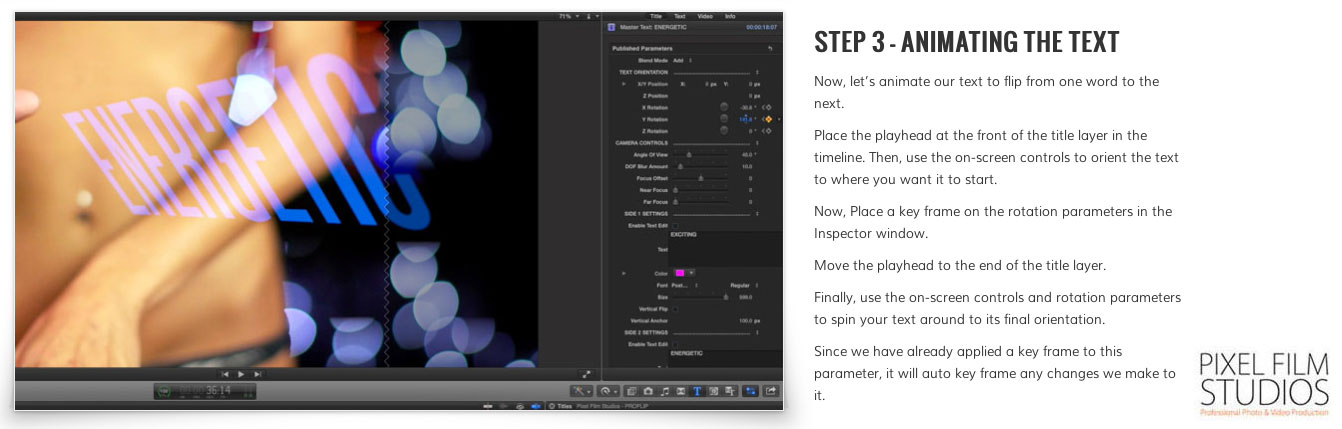Reset Published Parameters with hooked arrow
The width and height of the screenshot is (1342, 429).
click(770, 48)
